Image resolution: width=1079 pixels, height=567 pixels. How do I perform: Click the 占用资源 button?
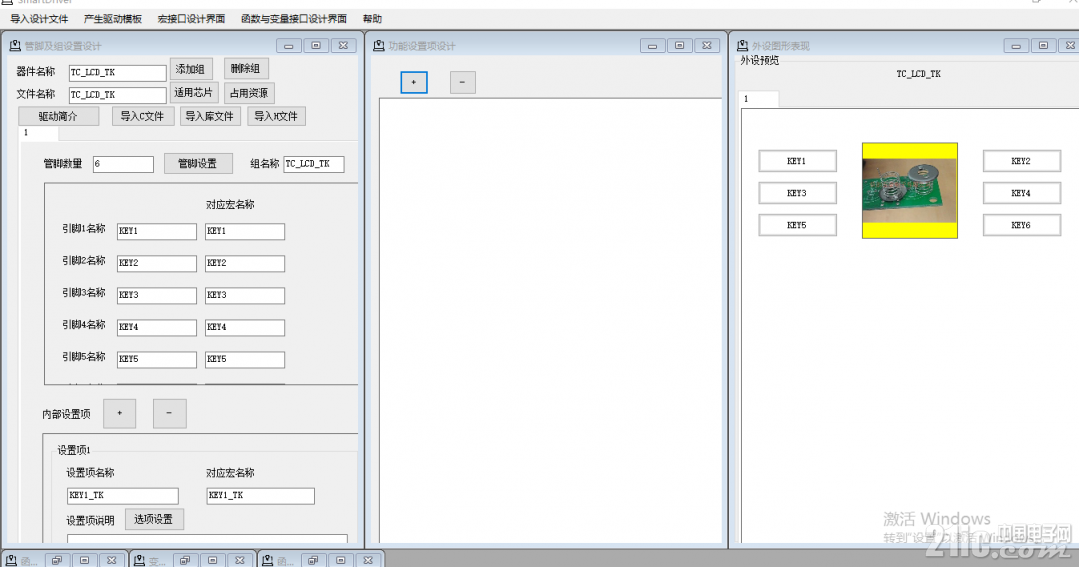(249, 93)
